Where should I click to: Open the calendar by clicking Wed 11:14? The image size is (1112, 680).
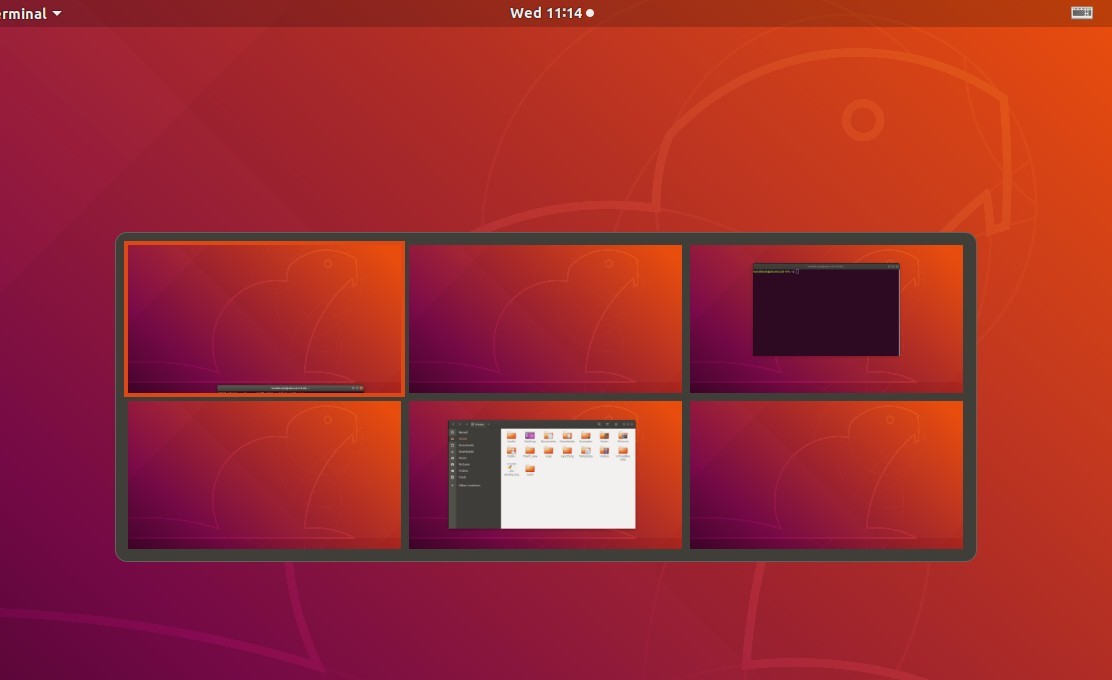click(550, 13)
